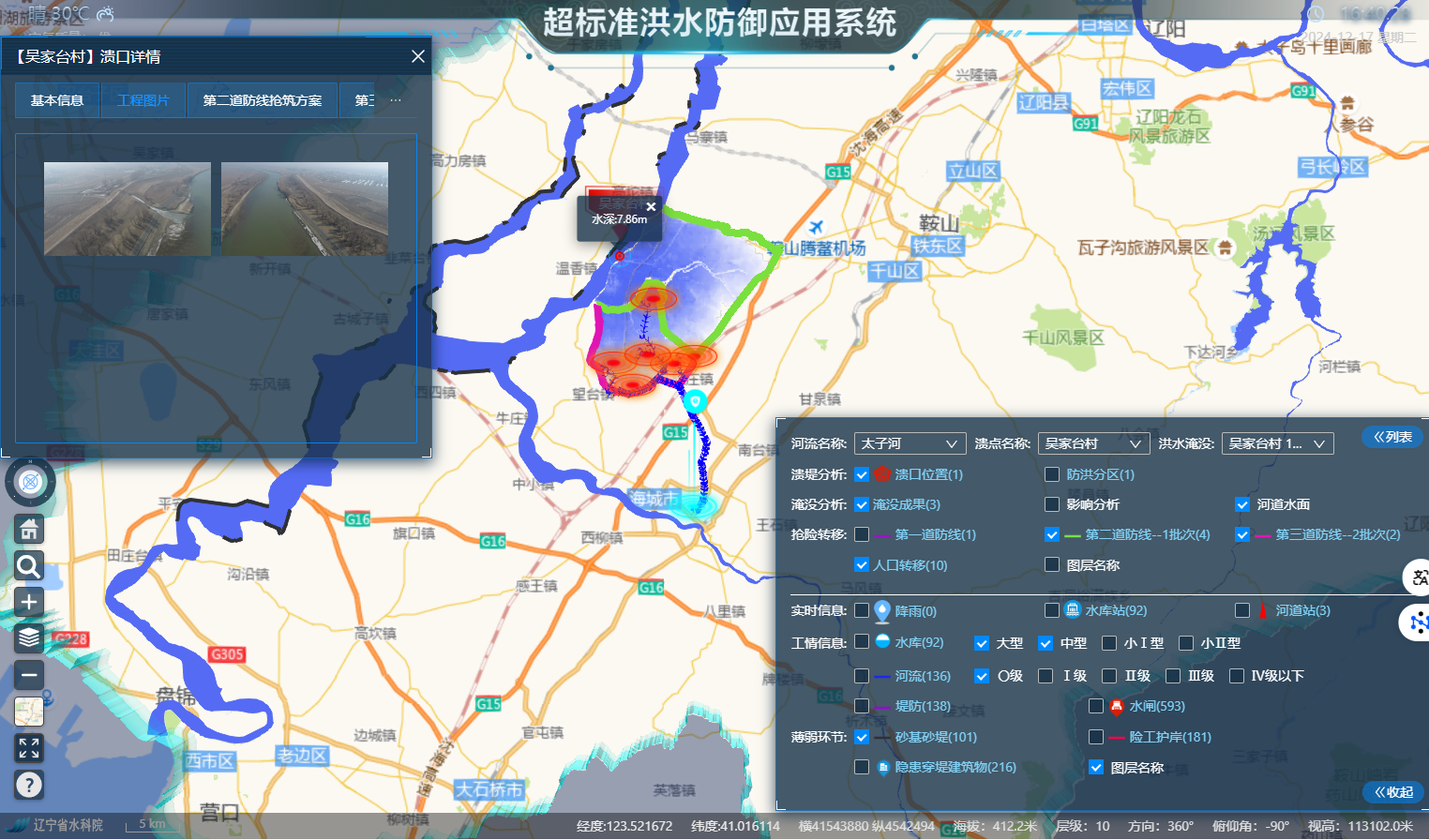Screen dimensions: 1429x840
Task: Click the 隐患穿堤建筑物 legend icon
Action: point(883,767)
